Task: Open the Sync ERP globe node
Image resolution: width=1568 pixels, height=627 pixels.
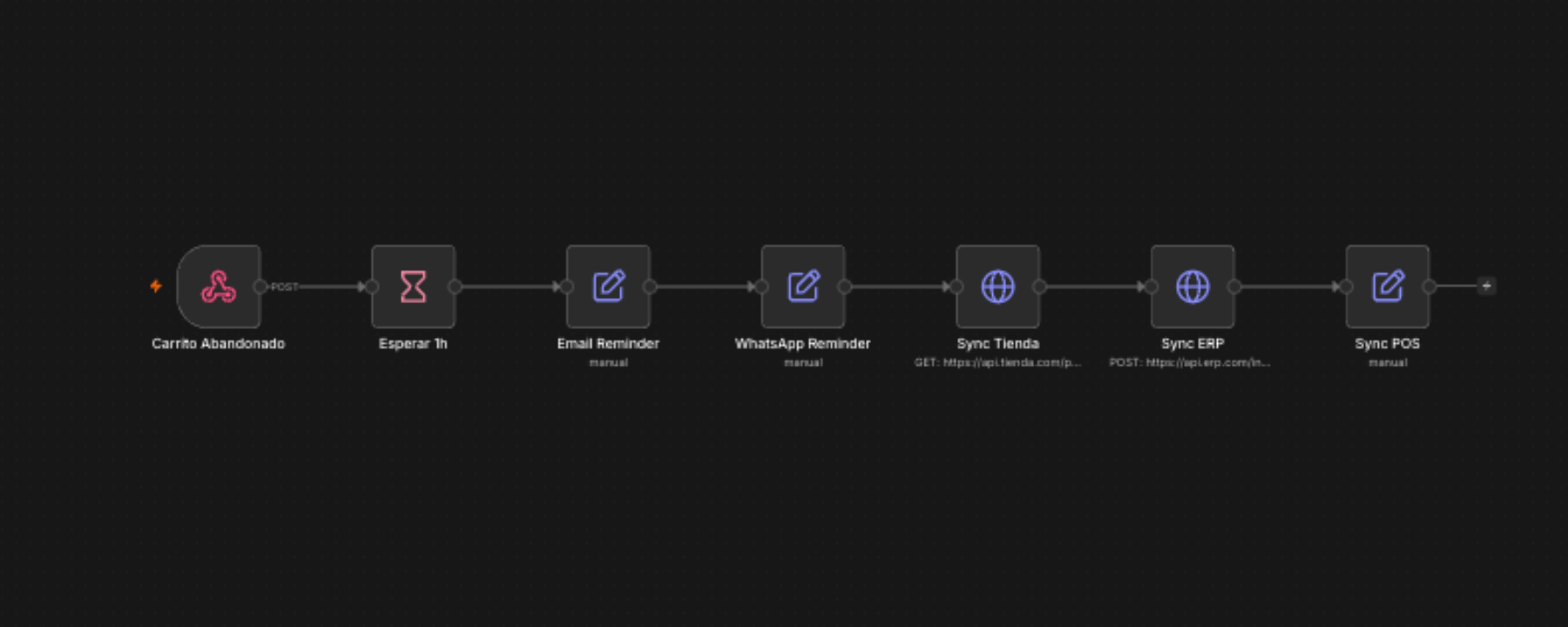Action: [x=1193, y=287]
